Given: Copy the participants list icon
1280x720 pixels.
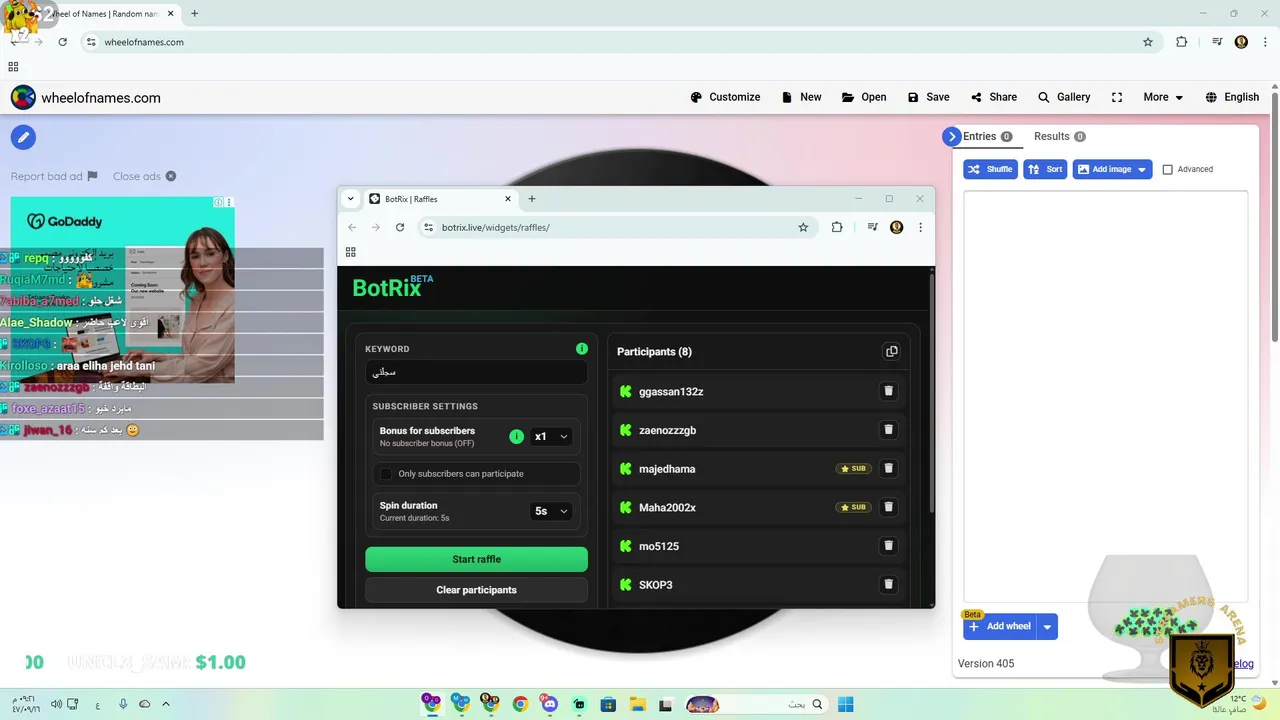Looking at the screenshot, I should [x=891, y=351].
